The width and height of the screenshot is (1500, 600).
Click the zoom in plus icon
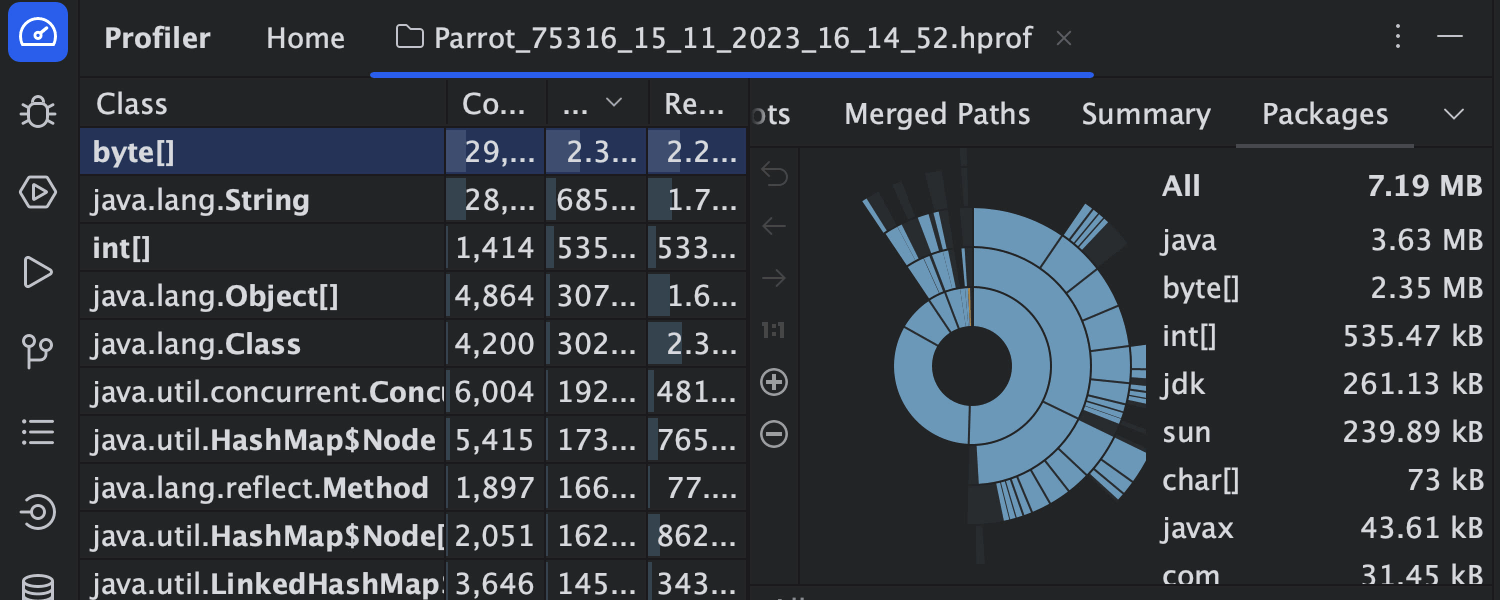pyautogui.click(x=774, y=382)
